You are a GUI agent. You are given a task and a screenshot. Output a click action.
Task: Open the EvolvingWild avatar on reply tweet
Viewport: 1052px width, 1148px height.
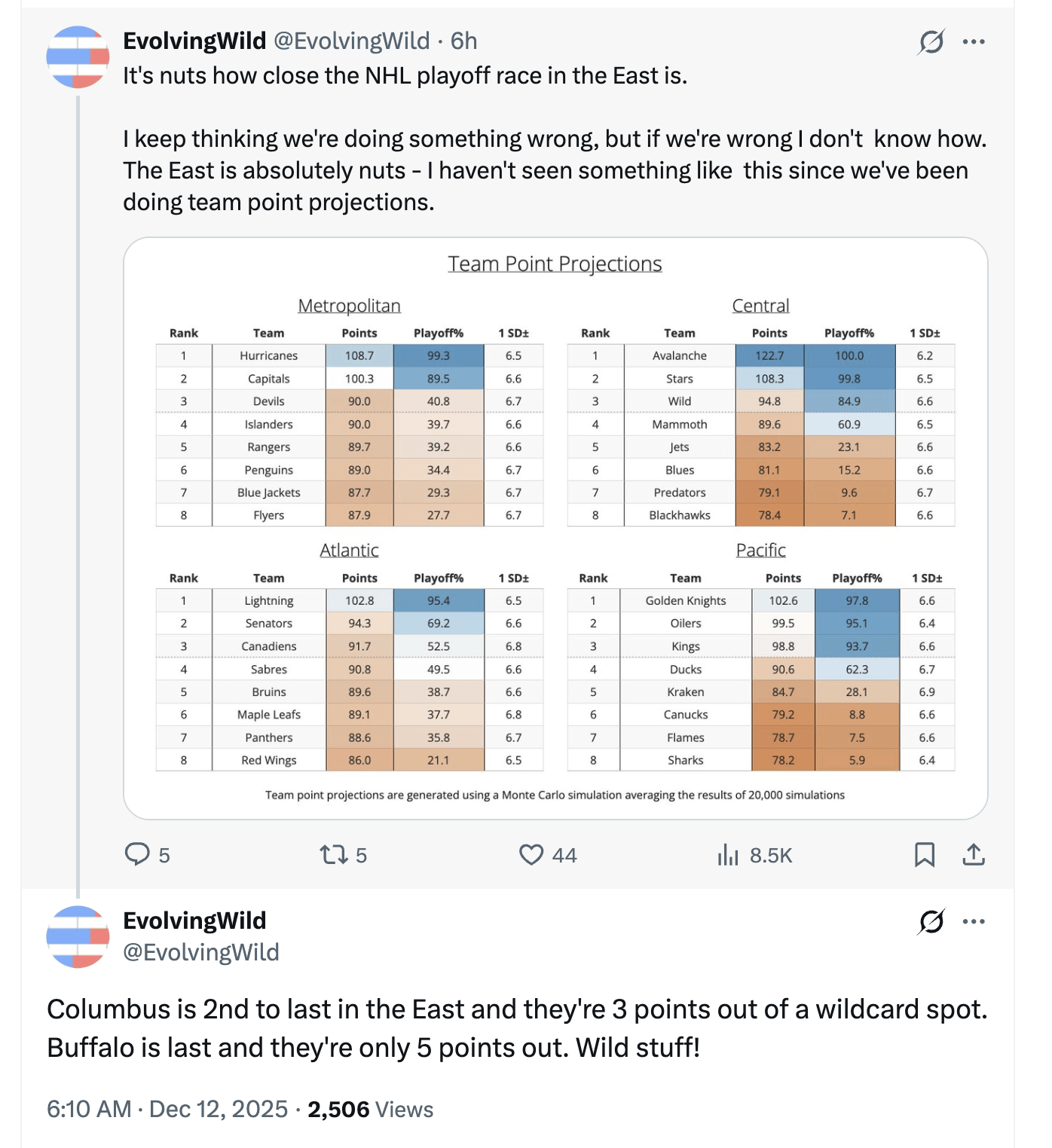[x=78, y=936]
